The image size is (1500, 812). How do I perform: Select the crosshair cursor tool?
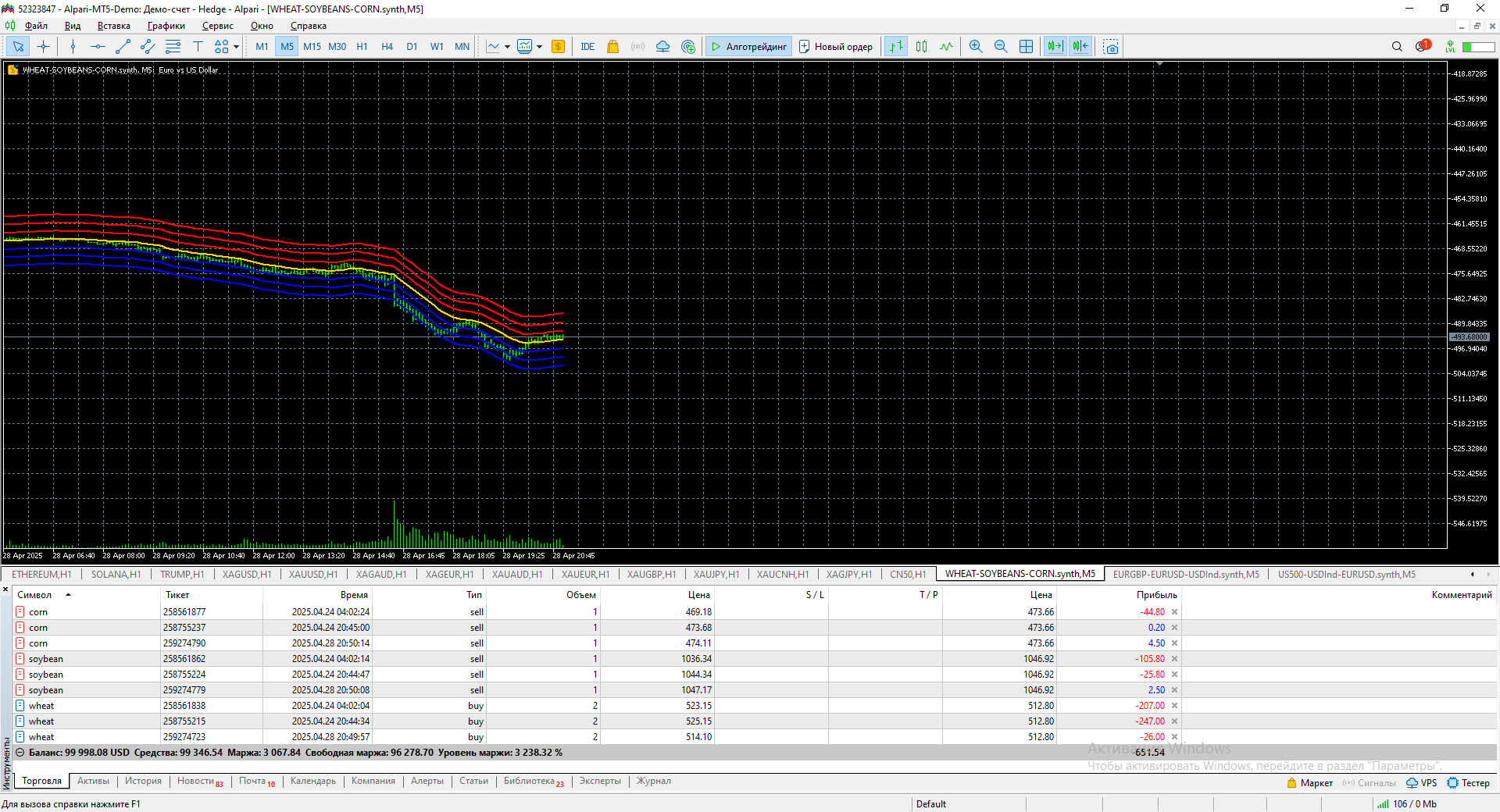pyautogui.click(x=43, y=47)
